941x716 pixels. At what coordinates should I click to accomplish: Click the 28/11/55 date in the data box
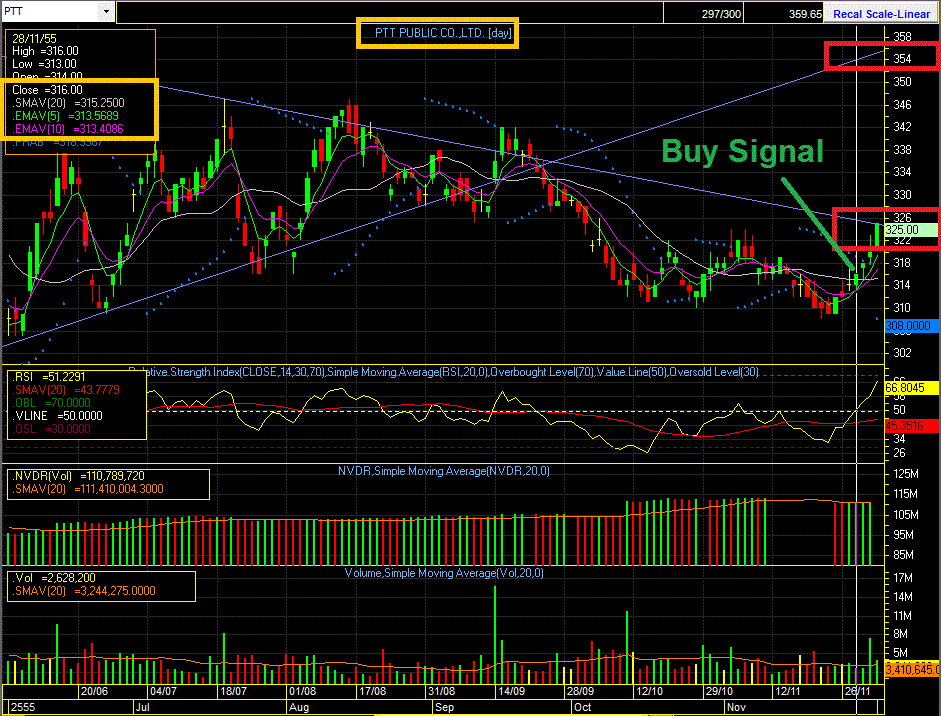click(x=34, y=39)
